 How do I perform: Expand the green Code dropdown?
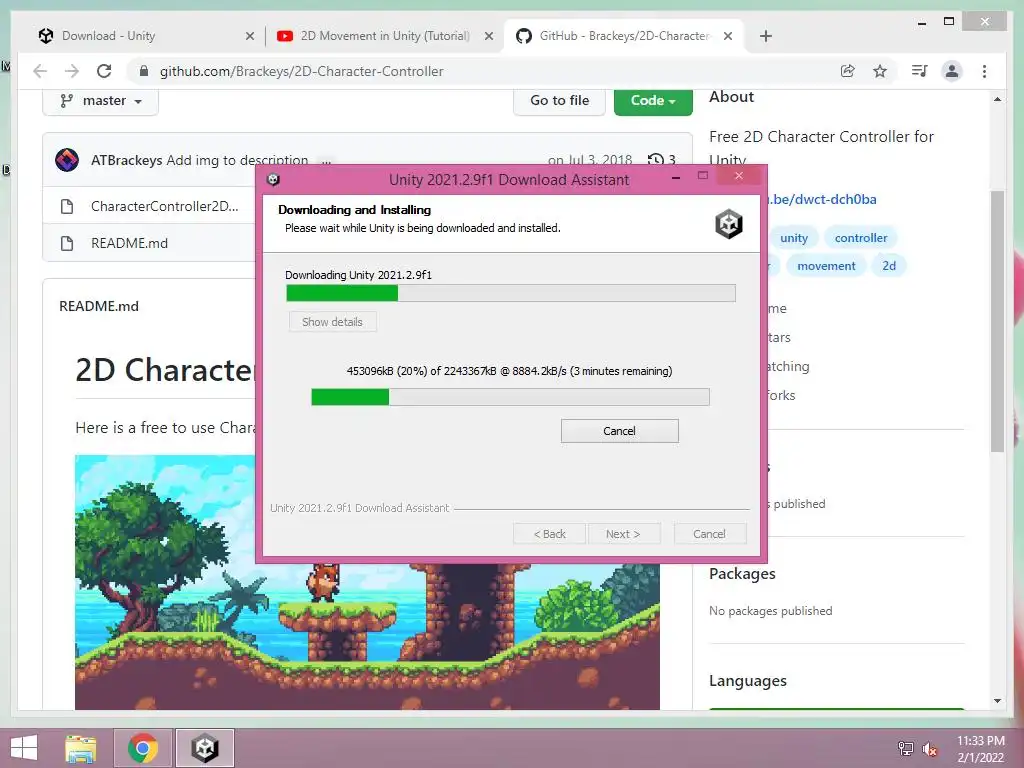pyautogui.click(x=653, y=101)
